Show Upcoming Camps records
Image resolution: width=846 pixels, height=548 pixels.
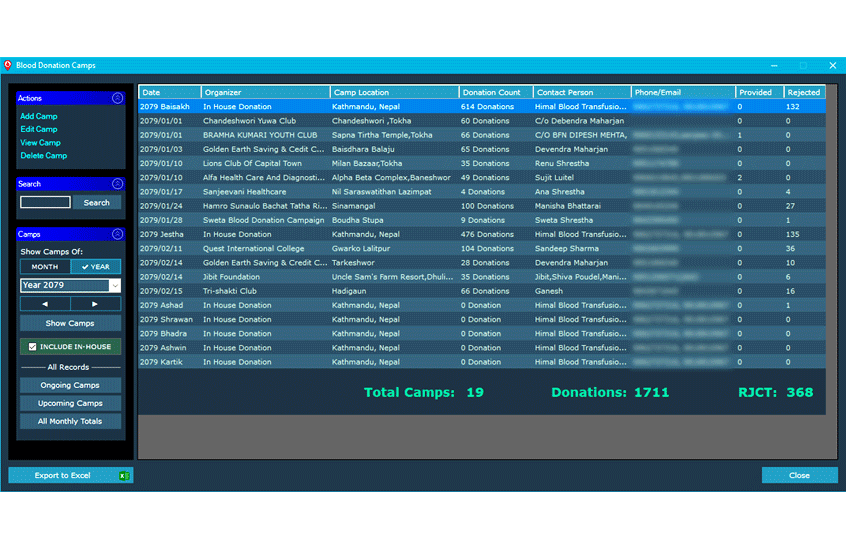70,404
